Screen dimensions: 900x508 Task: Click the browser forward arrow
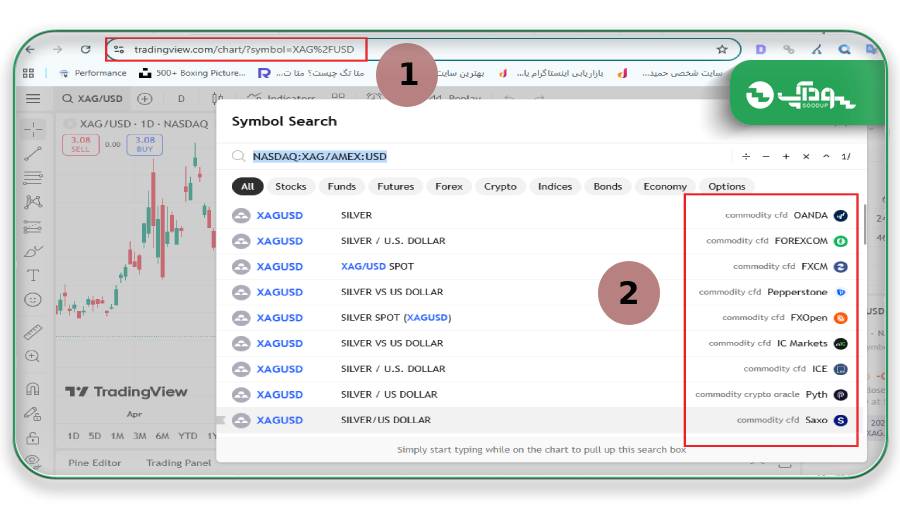[57, 49]
